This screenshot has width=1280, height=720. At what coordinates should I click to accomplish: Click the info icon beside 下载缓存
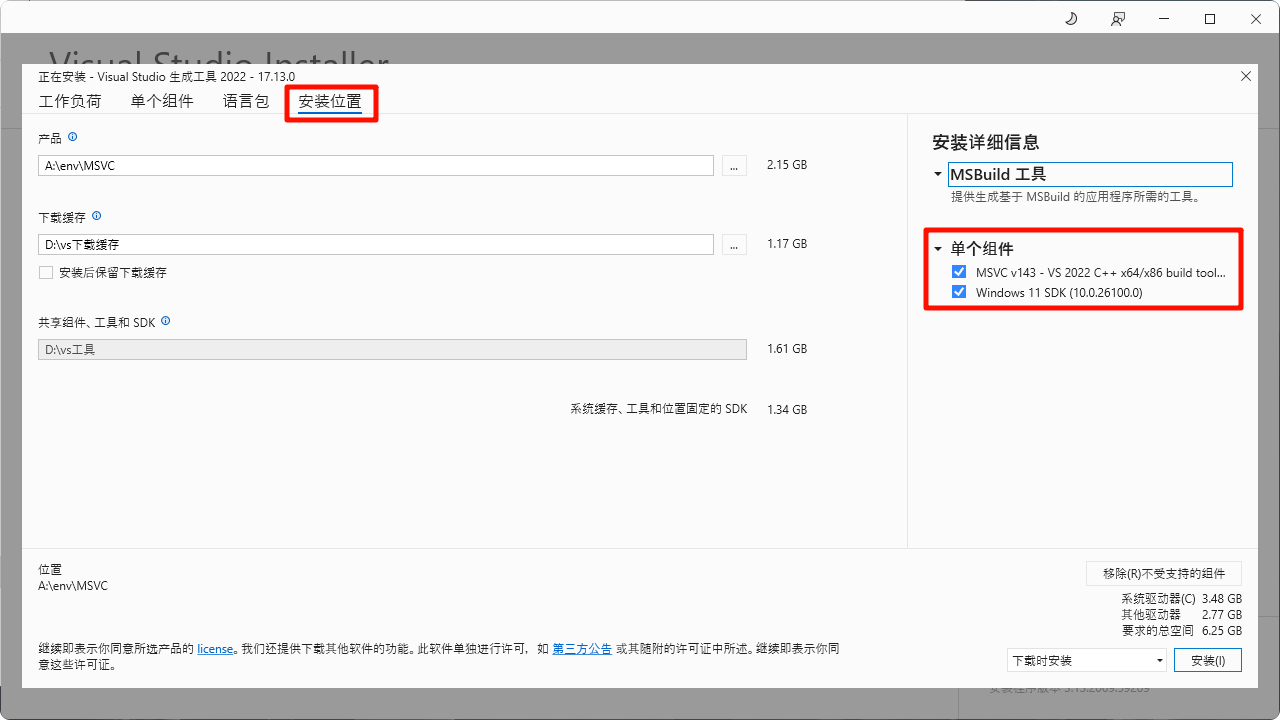pos(97,216)
